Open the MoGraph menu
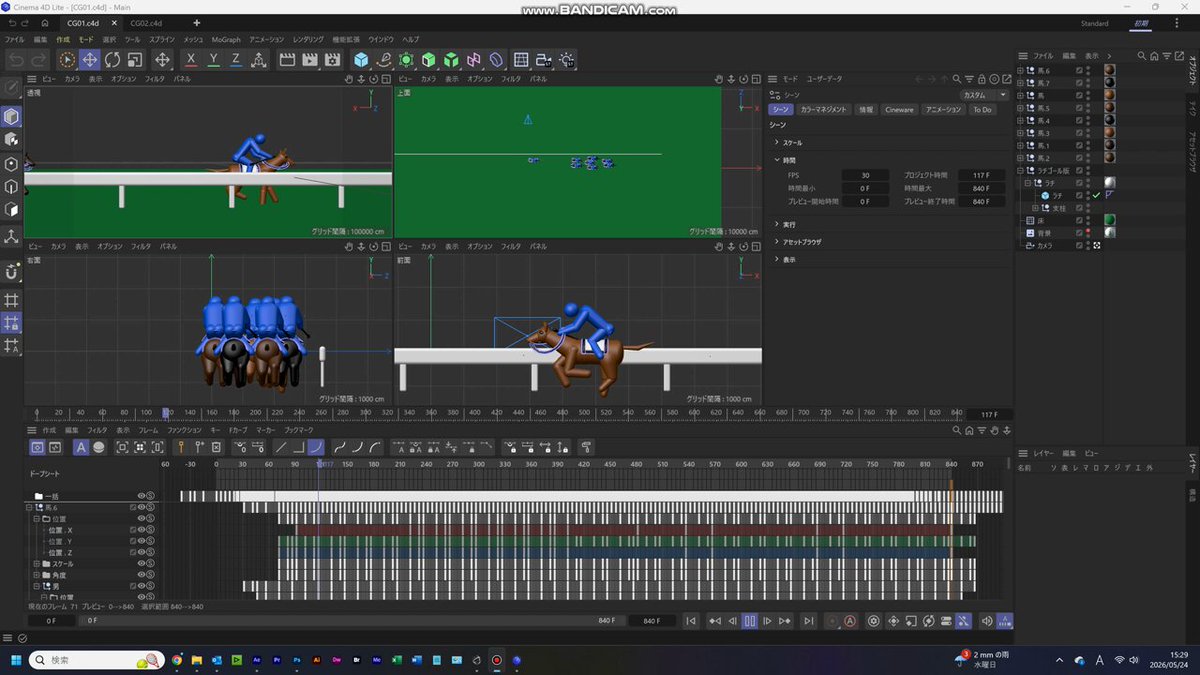This screenshot has height=675, width=1200. [x=226, y=39]
